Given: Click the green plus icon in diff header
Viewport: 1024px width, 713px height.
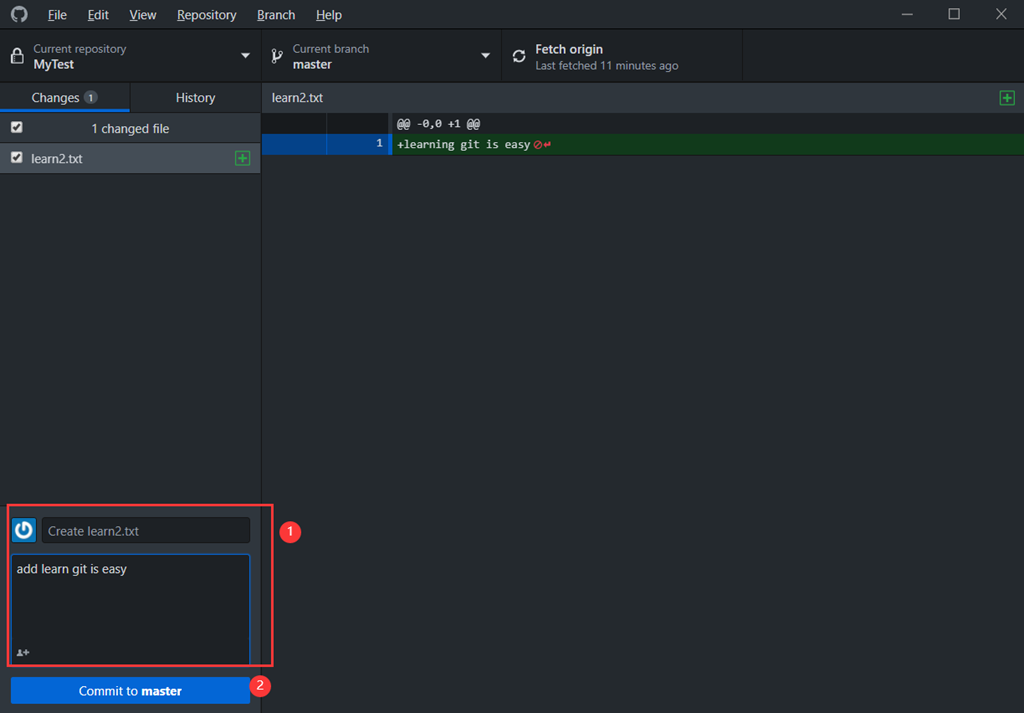Looking at the screenshot, I should coord(1007,98).
